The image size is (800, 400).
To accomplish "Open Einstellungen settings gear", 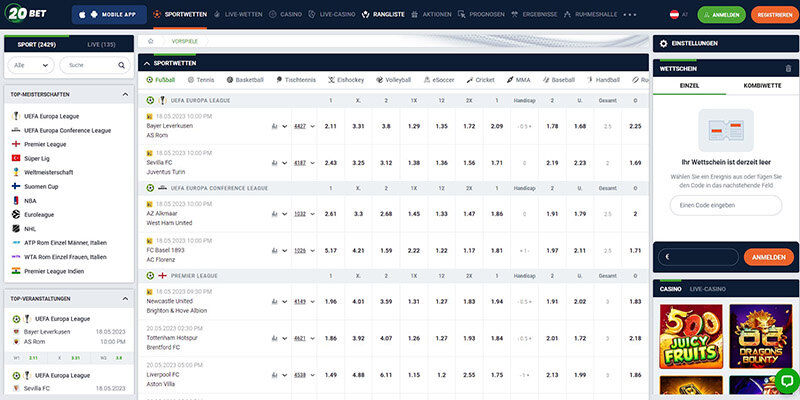I will tap(663, 44).
